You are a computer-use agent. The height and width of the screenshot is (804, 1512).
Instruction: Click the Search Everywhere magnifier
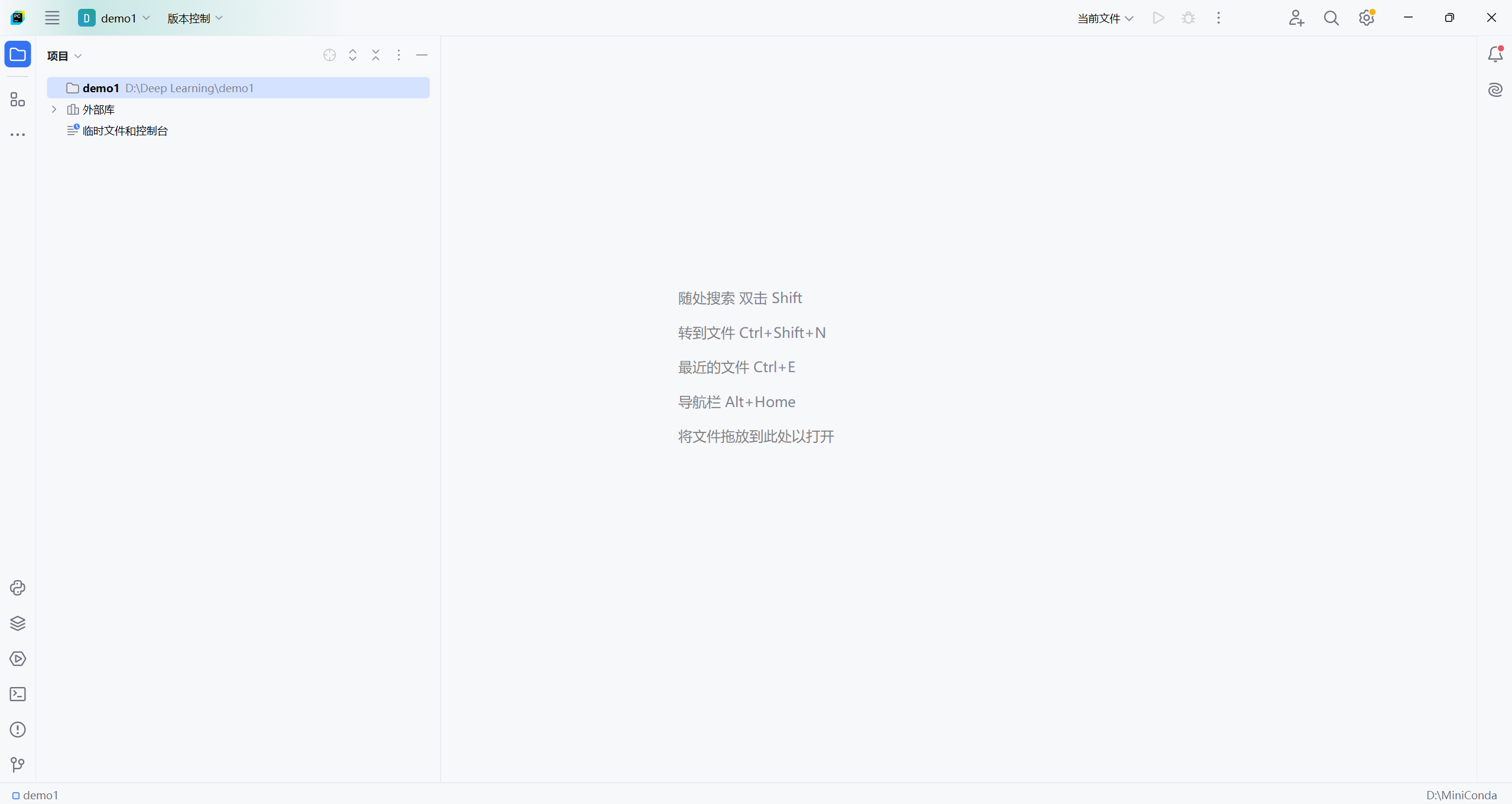[x=1331, y=18]
